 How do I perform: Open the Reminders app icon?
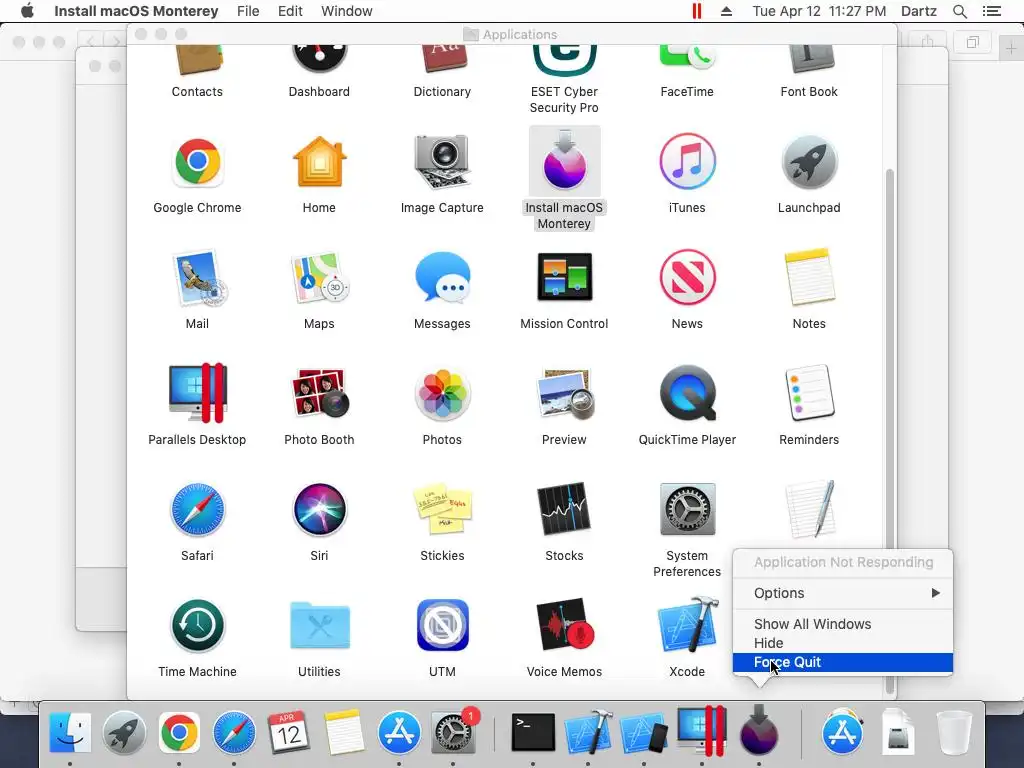pos(809,393)
